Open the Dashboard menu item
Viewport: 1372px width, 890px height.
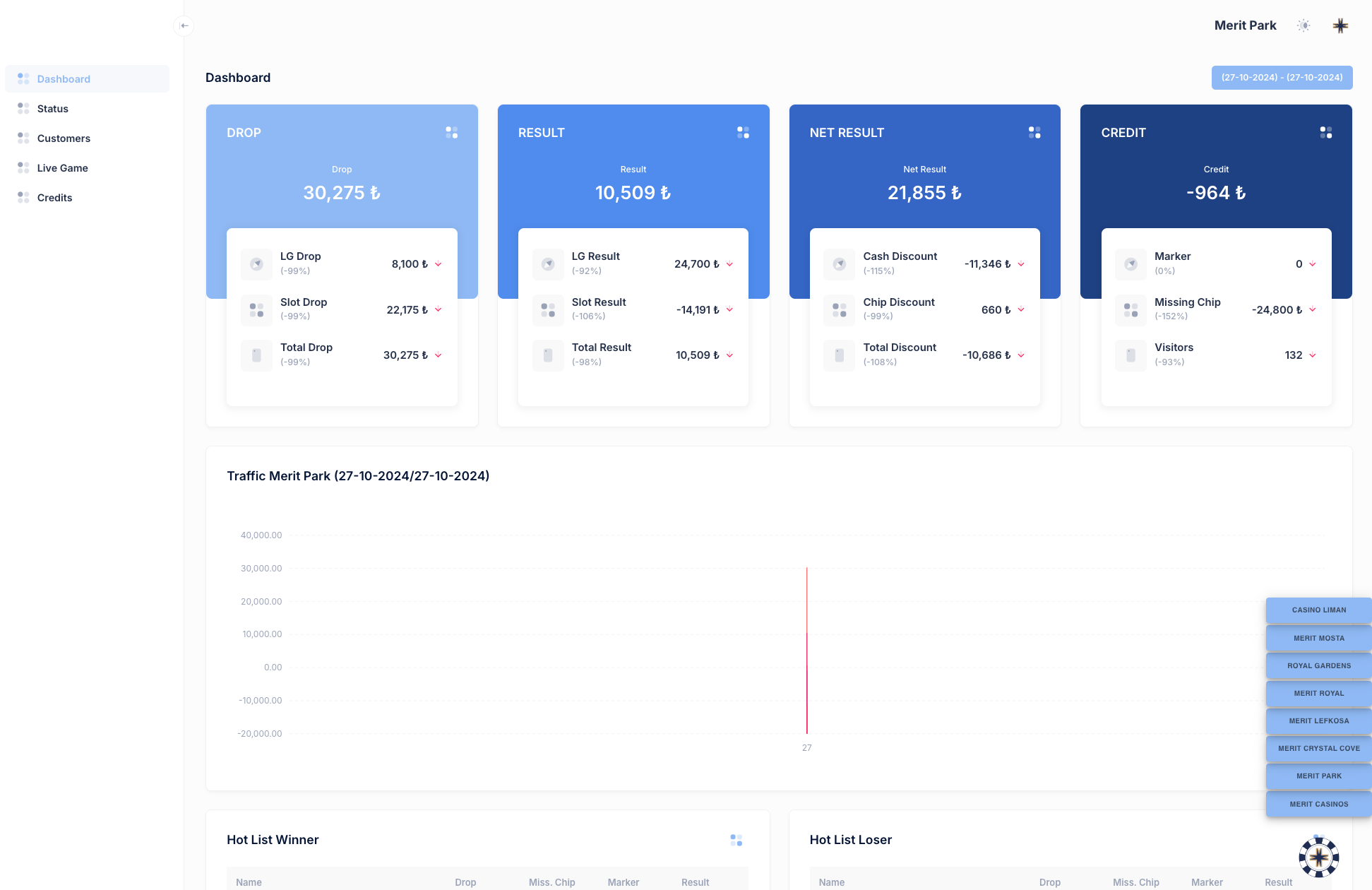[87, 79]
